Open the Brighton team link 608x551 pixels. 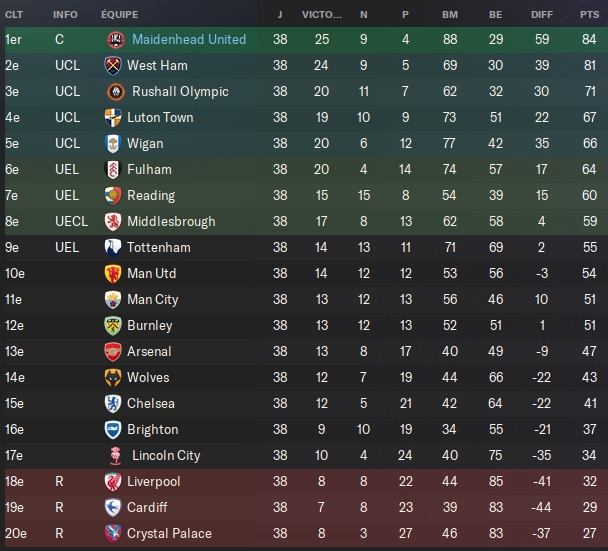tap(152, 429)
